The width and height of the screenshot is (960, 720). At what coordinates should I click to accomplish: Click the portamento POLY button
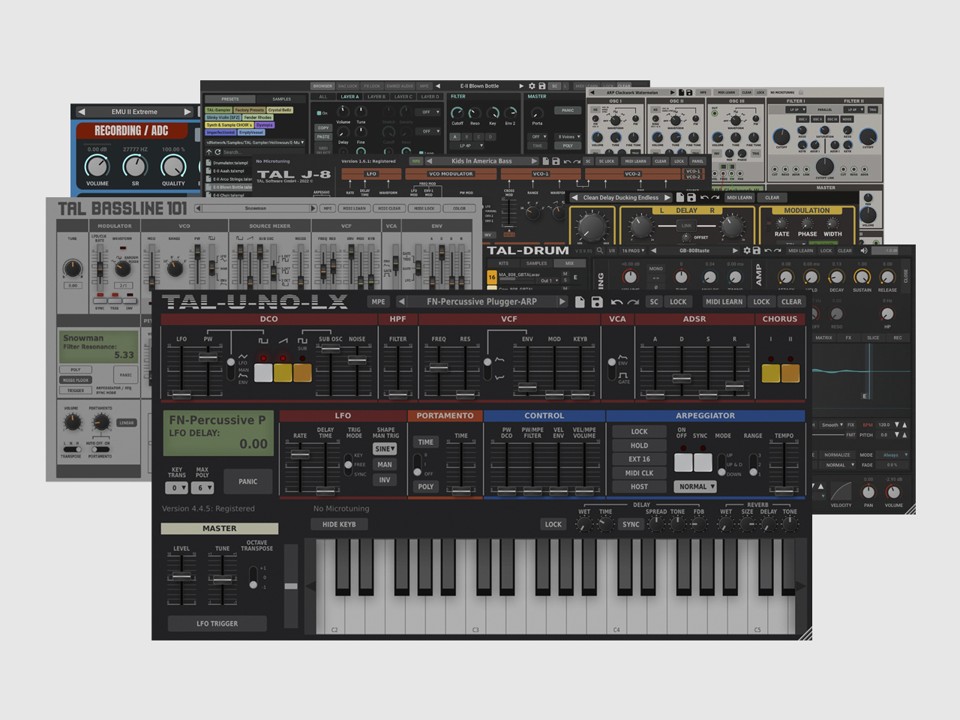[426, 487]
